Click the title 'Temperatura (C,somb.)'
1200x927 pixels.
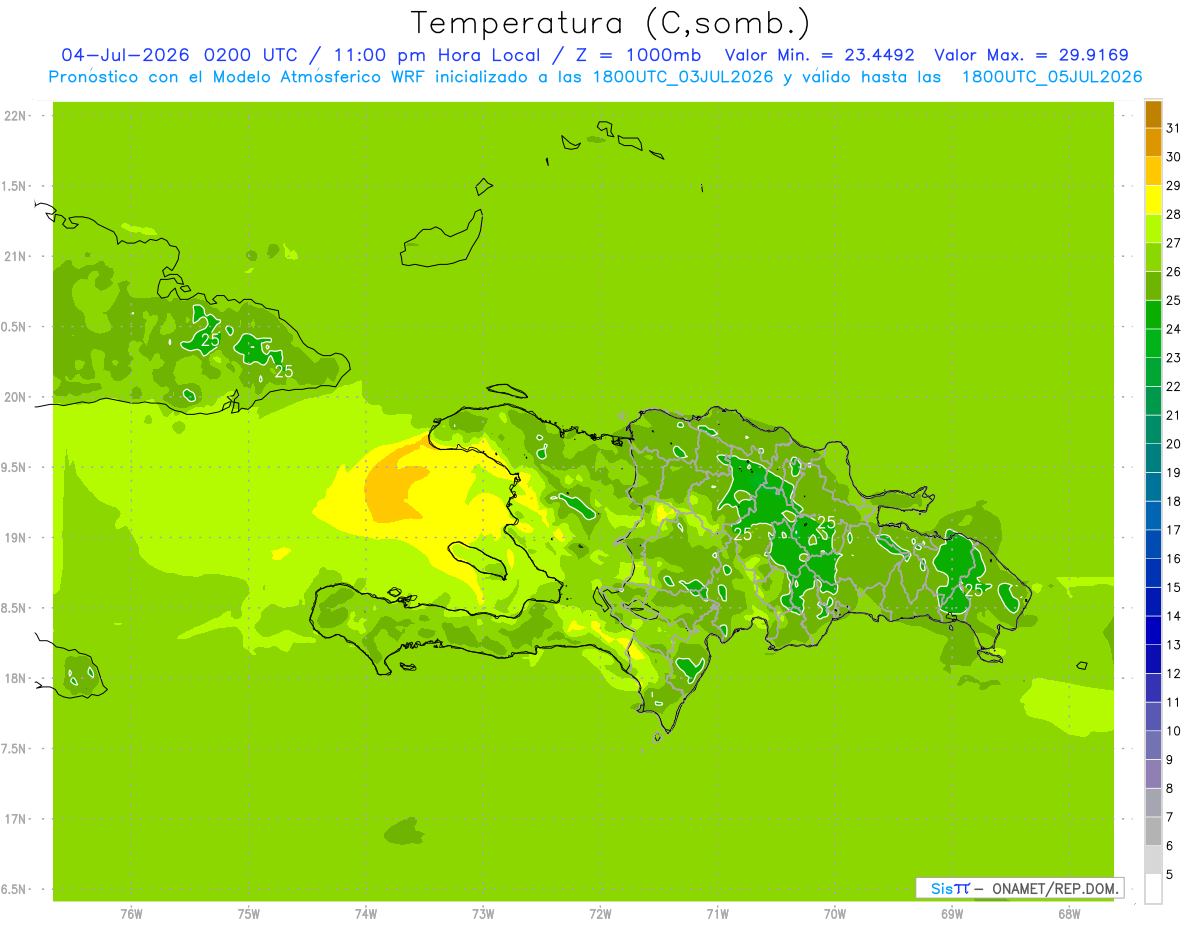click(x=611, y=23)
